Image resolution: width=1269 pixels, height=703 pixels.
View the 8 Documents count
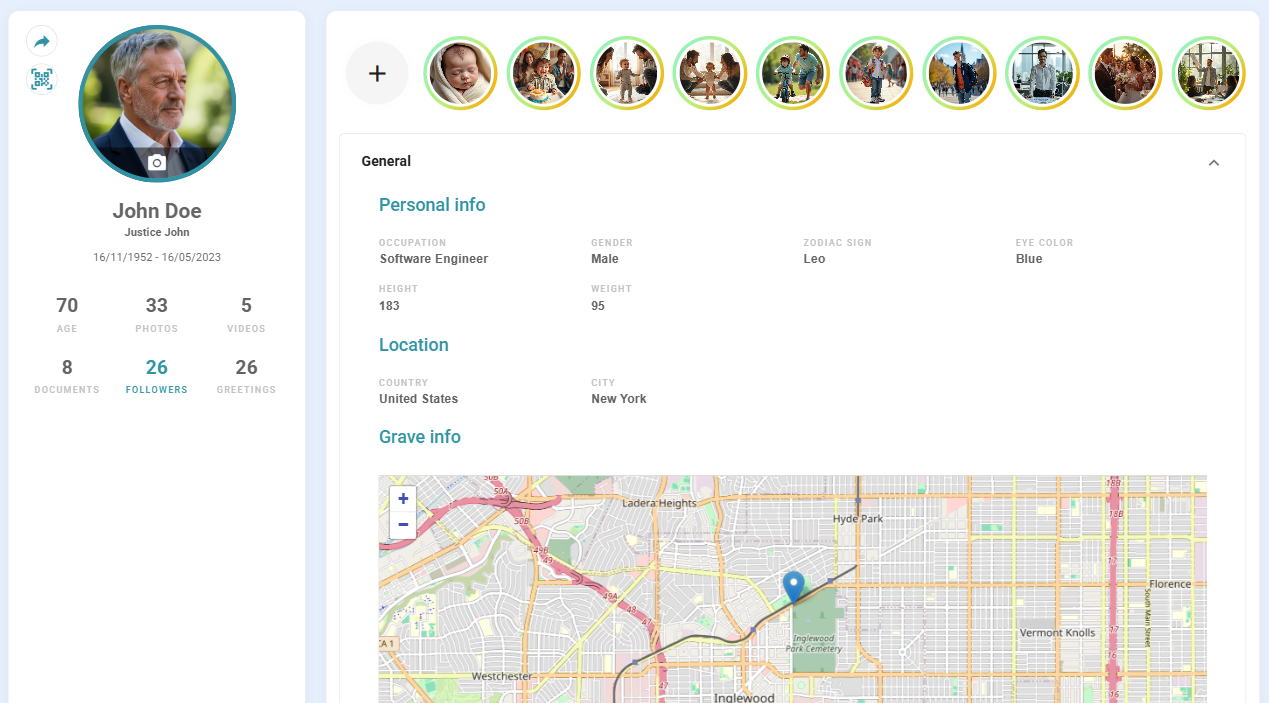click(x=67, y=375)
